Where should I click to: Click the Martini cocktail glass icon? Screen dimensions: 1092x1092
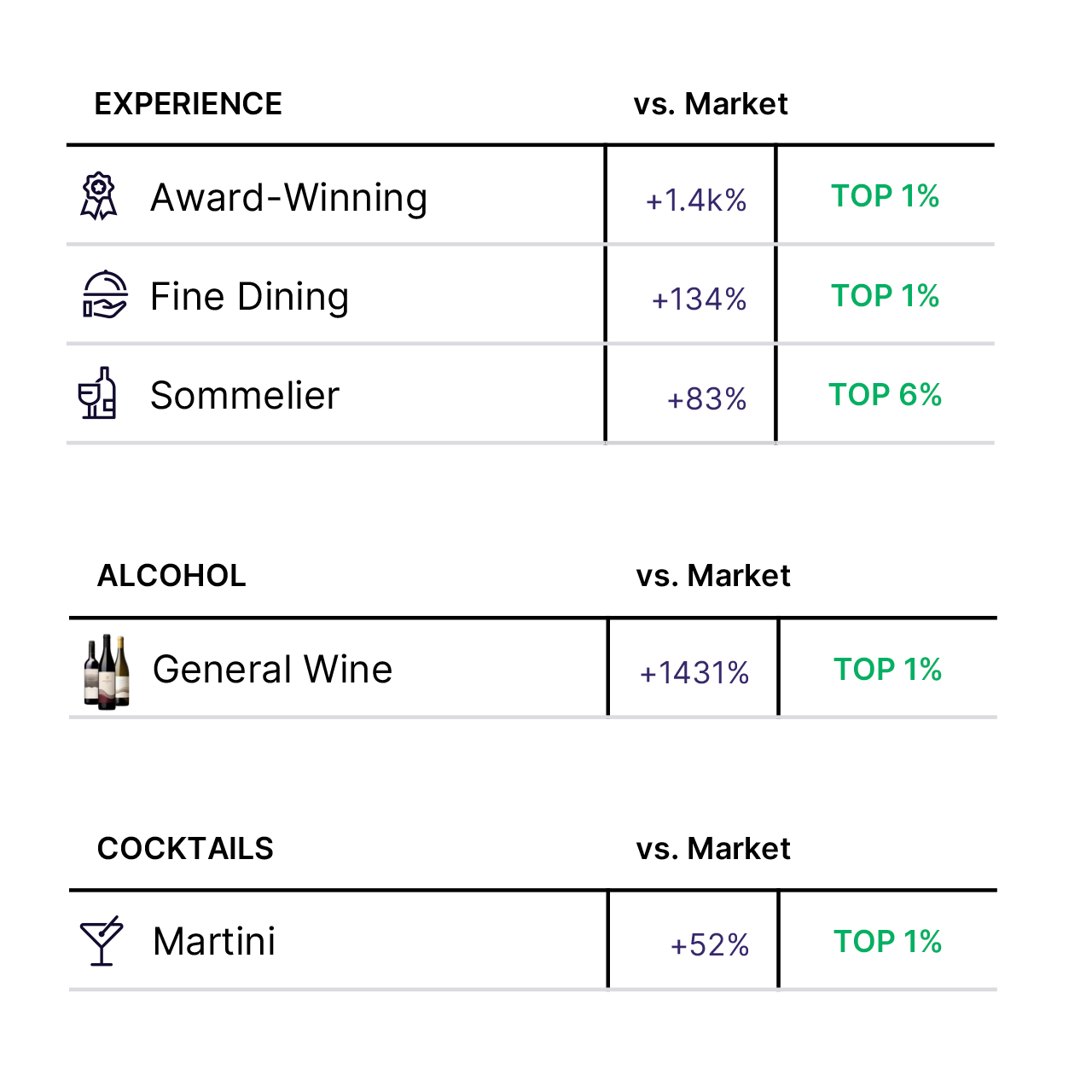point(101,941)
